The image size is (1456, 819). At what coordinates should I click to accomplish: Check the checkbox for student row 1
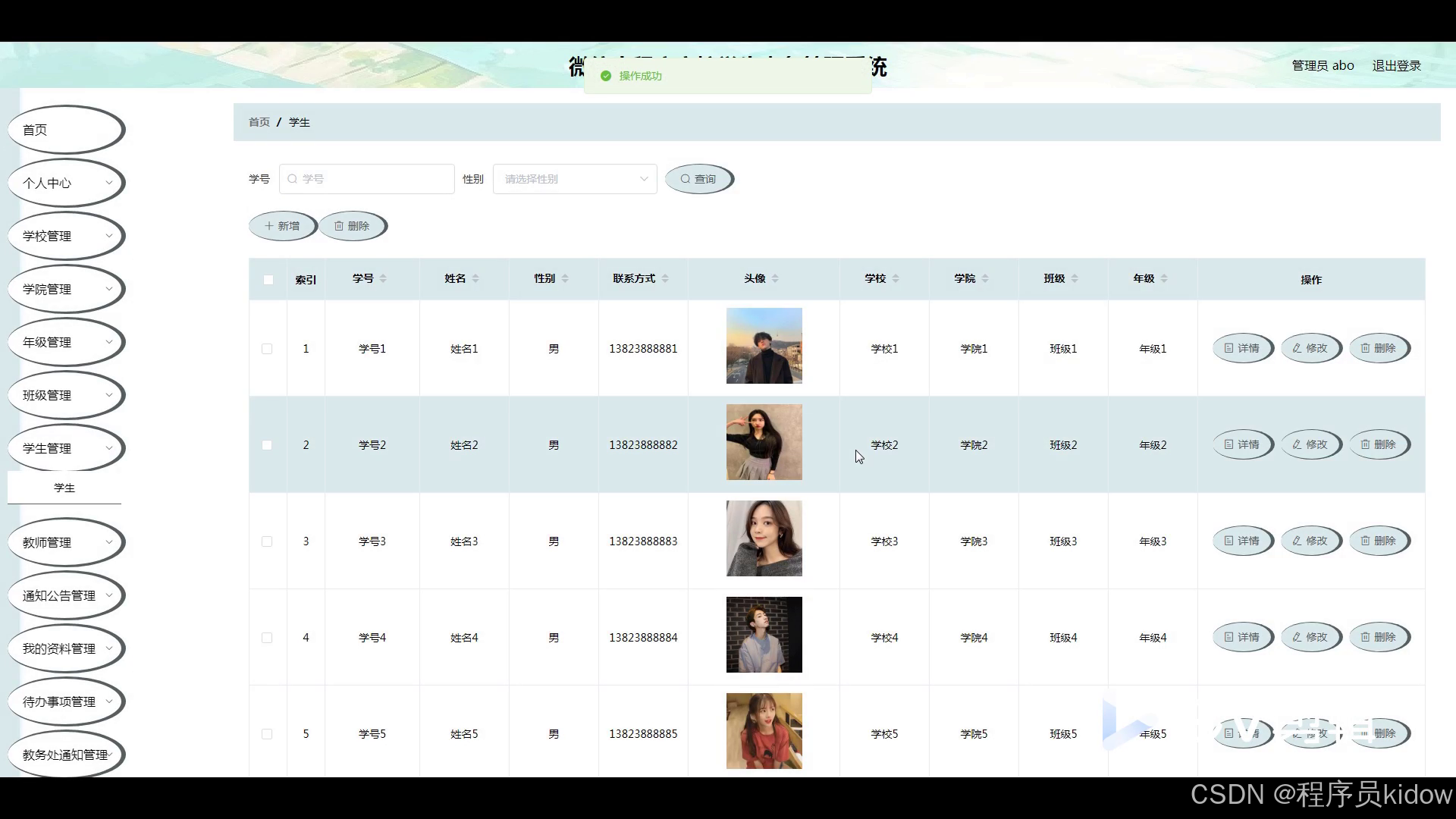point(267,349)
